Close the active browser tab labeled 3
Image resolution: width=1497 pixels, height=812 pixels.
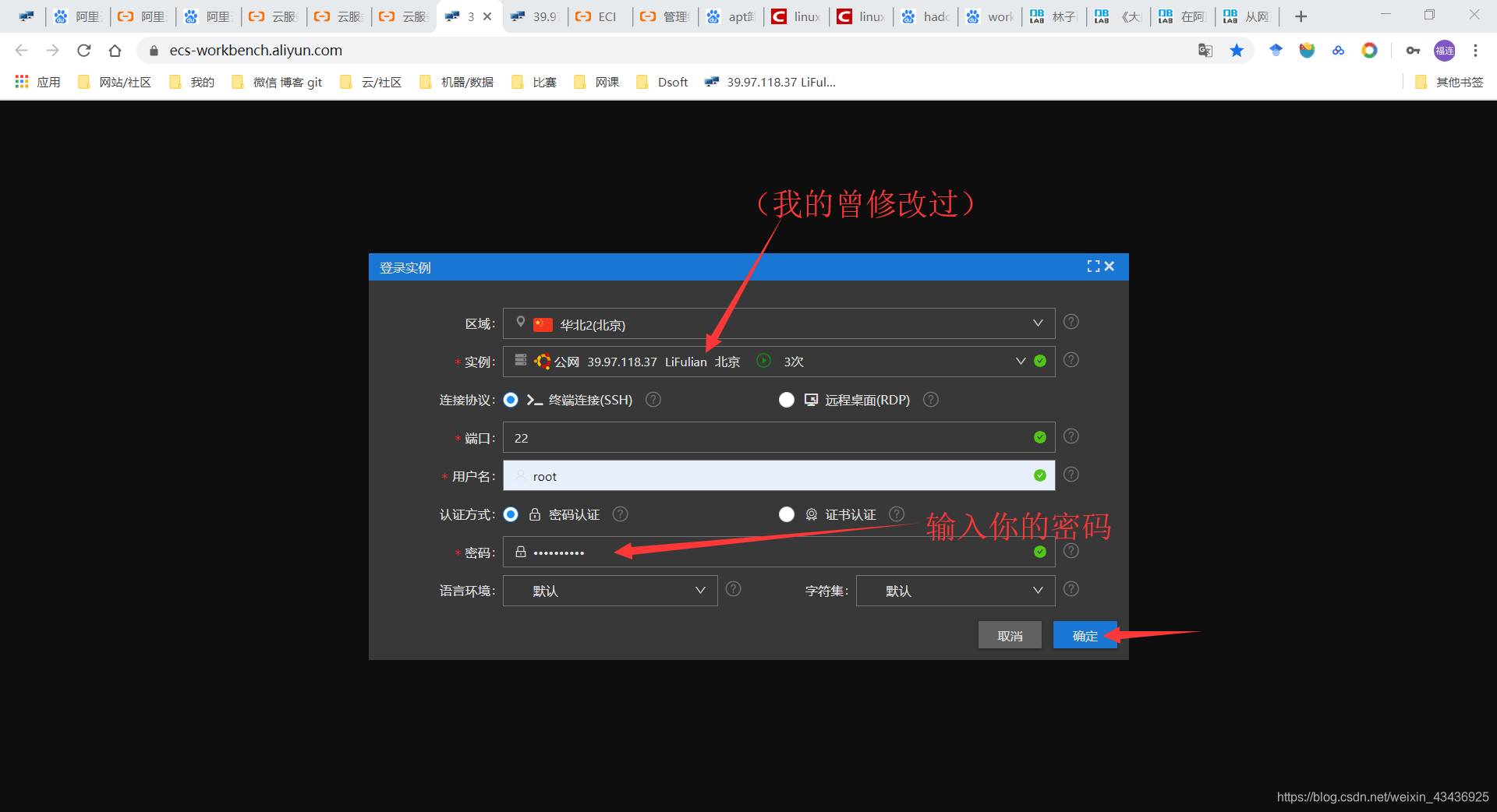click(x=487, y=16)
